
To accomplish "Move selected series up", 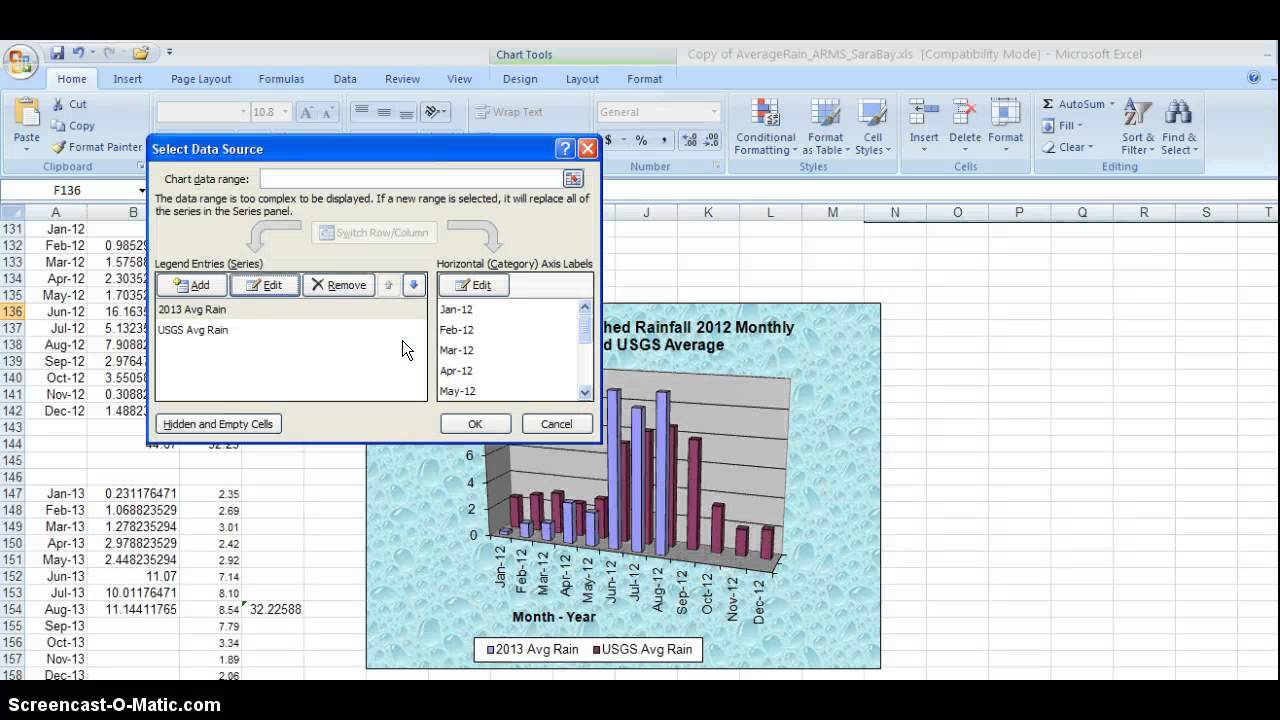I will point(389,285).
